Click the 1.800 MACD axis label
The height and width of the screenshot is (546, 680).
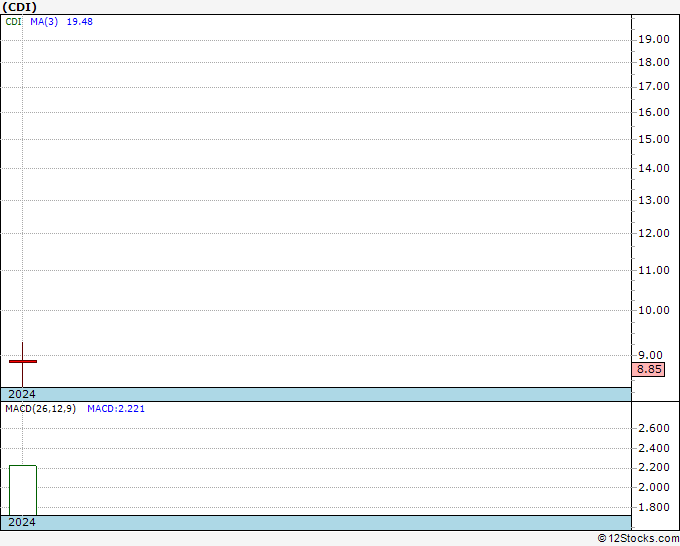tap(654, 507)
